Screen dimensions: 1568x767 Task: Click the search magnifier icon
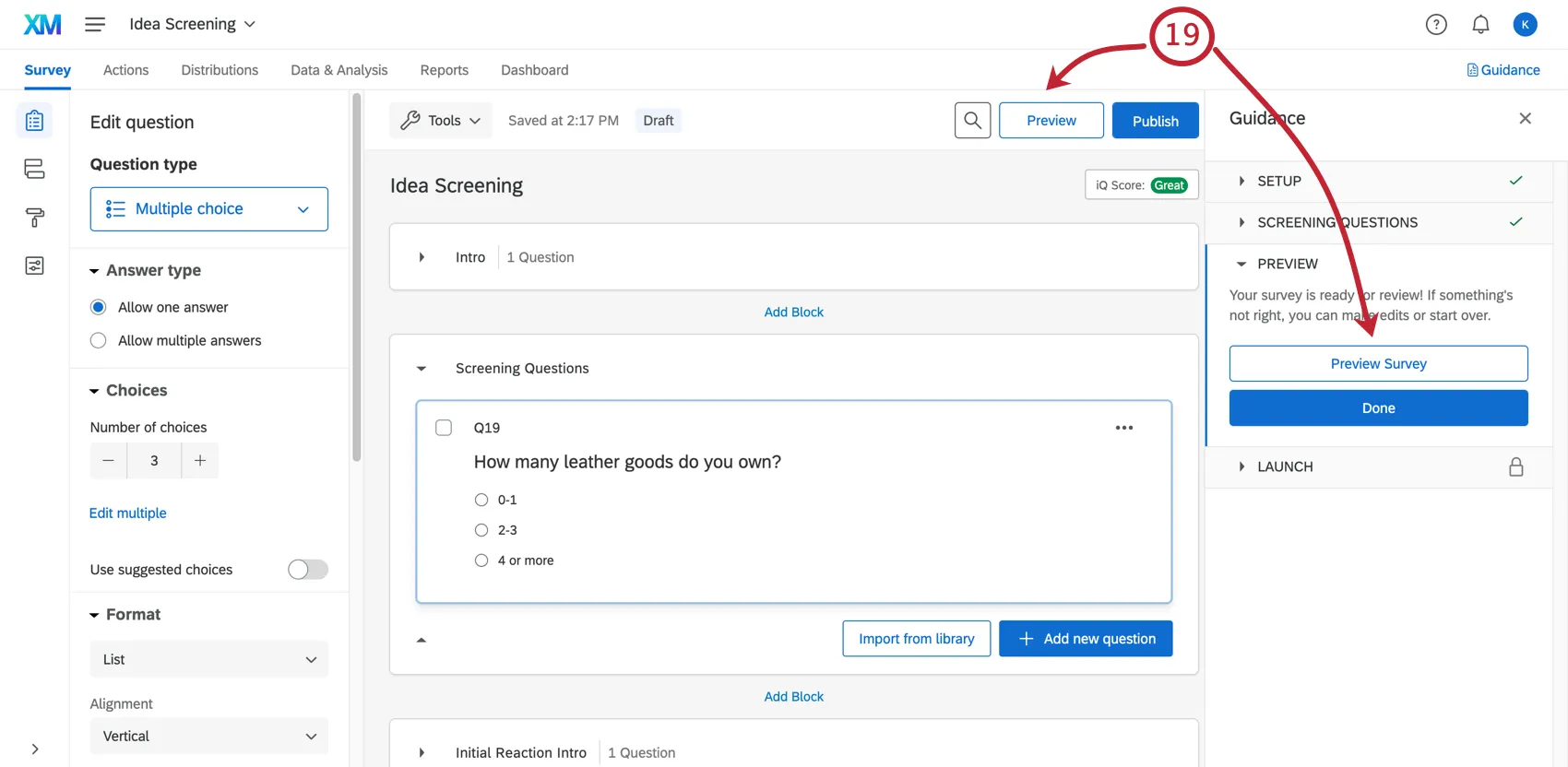[x=972, y=121]
